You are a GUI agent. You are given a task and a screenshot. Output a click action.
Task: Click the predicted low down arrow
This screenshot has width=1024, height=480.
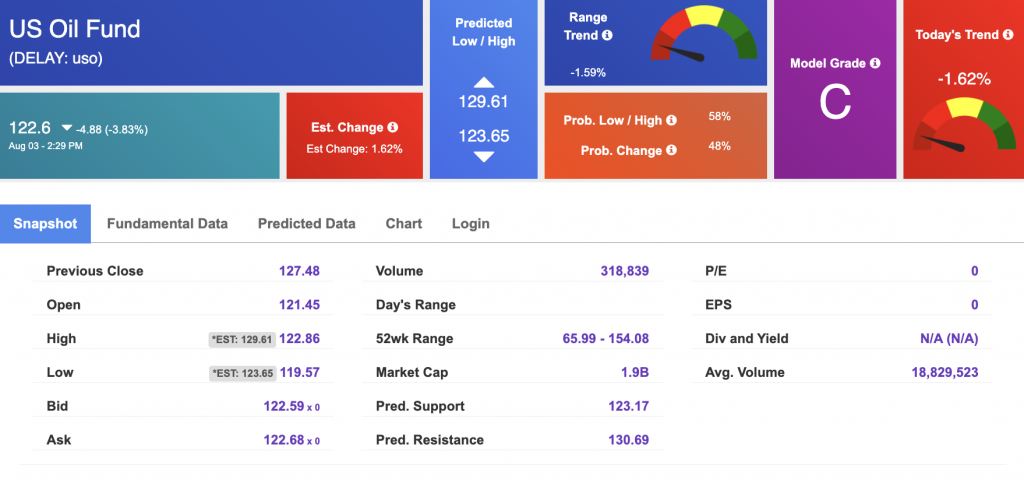tap(483, 157)
